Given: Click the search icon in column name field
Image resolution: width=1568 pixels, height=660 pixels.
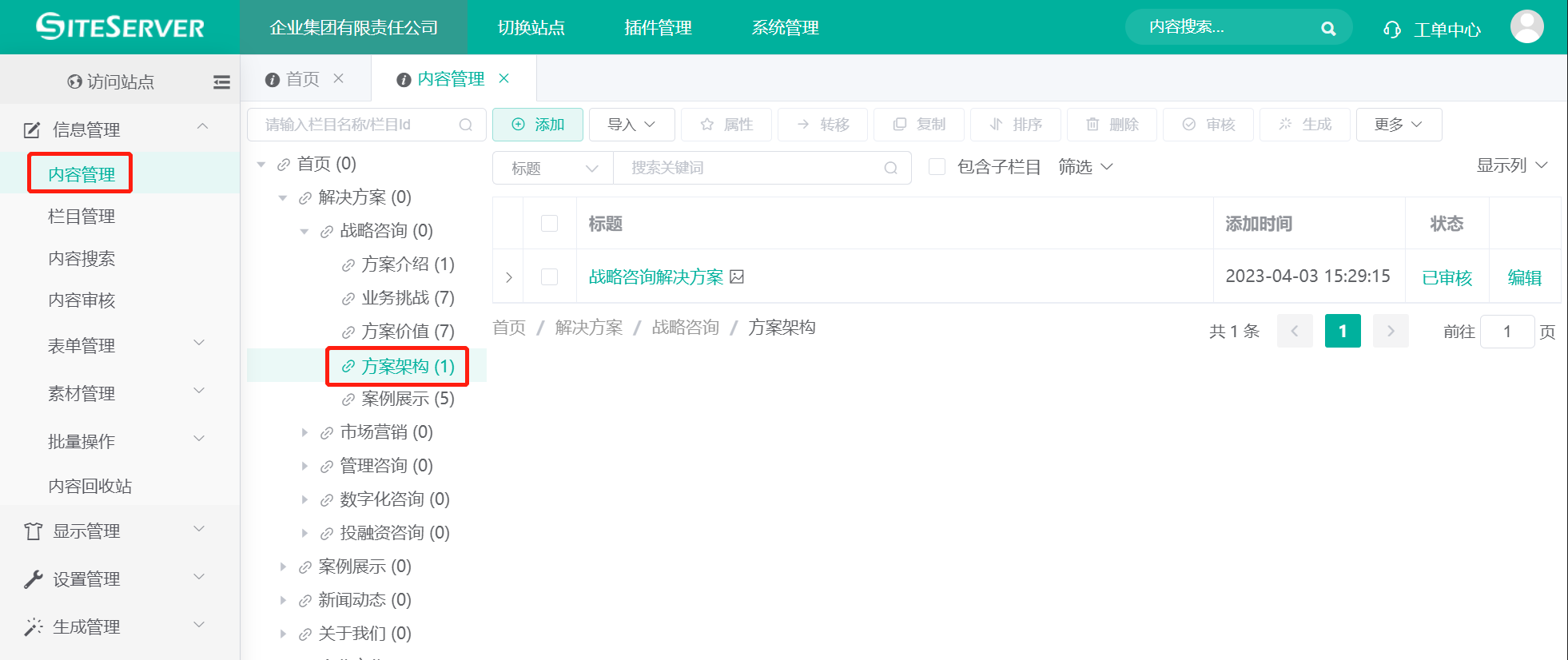Looking at the screenshot, I should coord(466,125).
